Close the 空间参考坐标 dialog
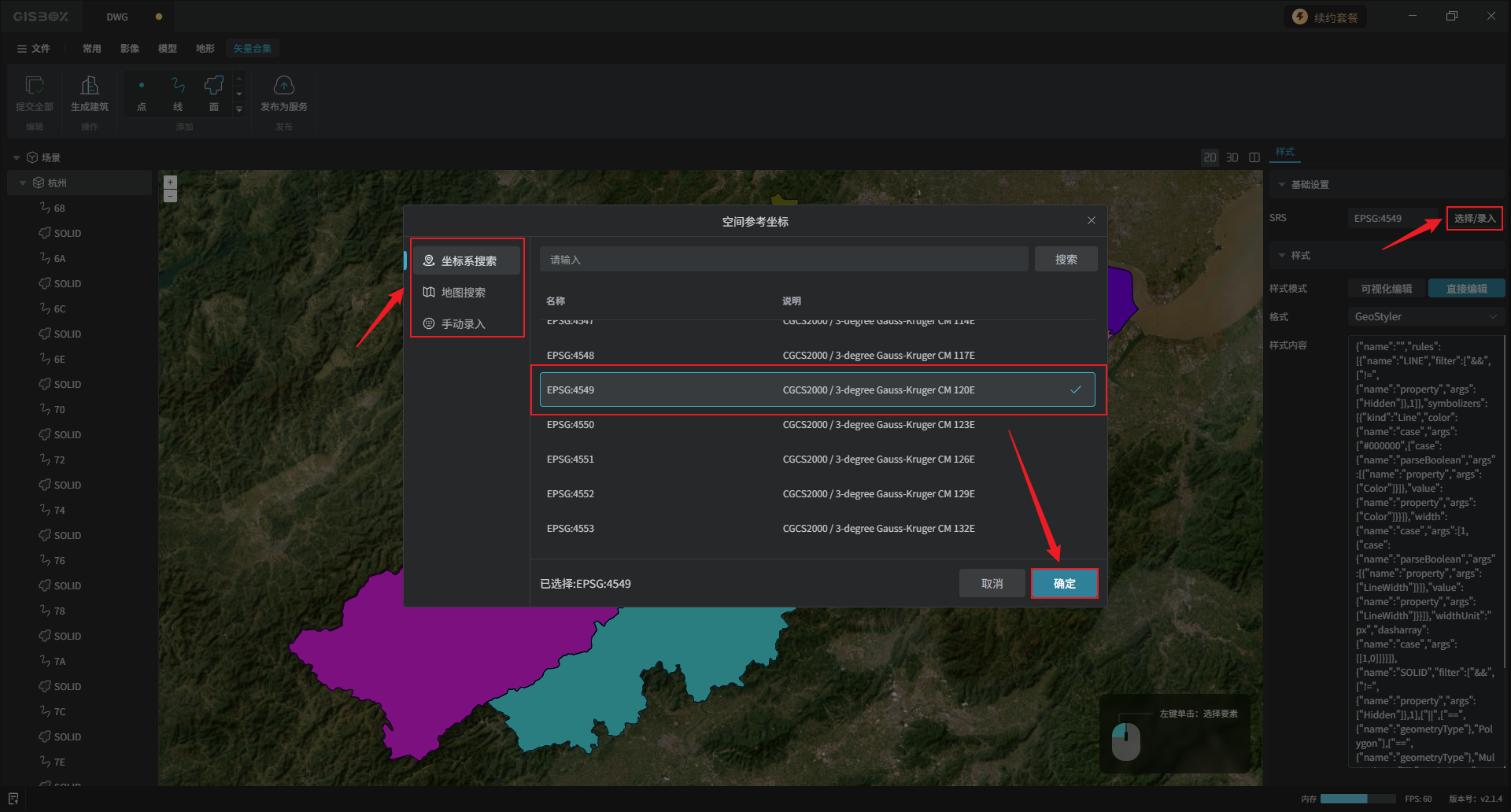The image size is (1511, 812). 1091,221
